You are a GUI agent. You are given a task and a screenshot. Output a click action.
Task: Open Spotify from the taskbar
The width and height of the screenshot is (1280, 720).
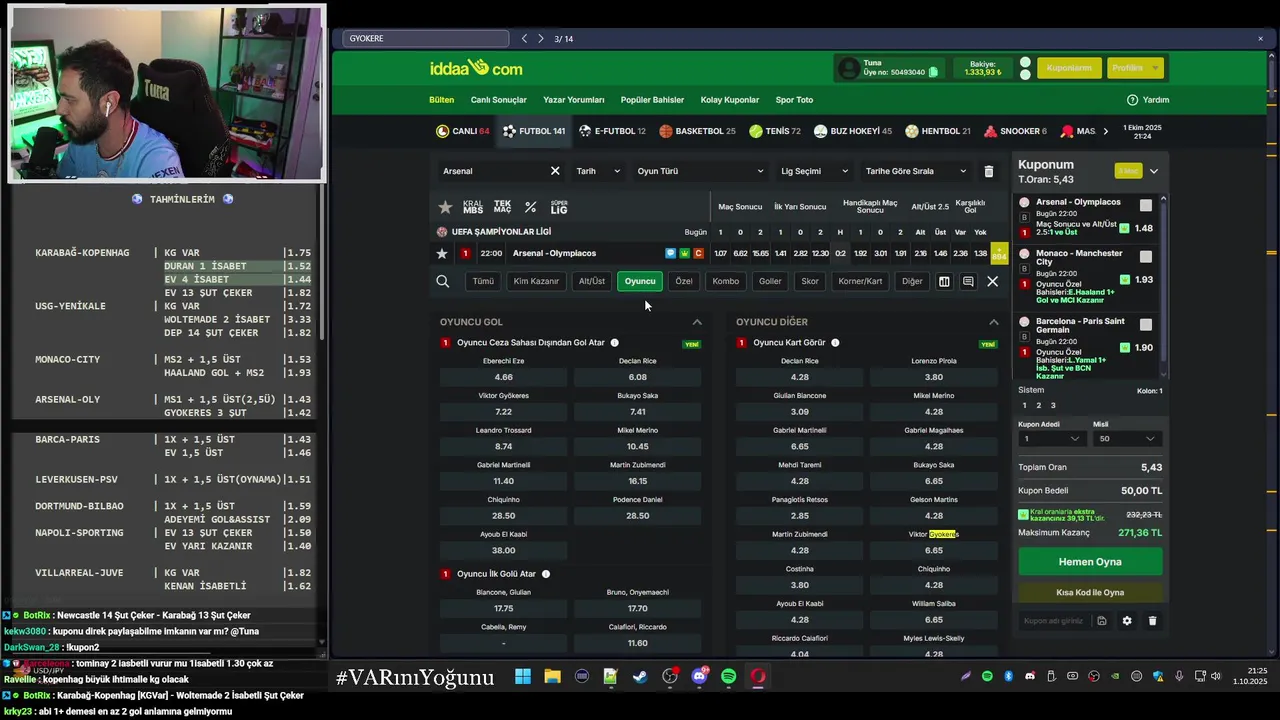coord(728,677)
